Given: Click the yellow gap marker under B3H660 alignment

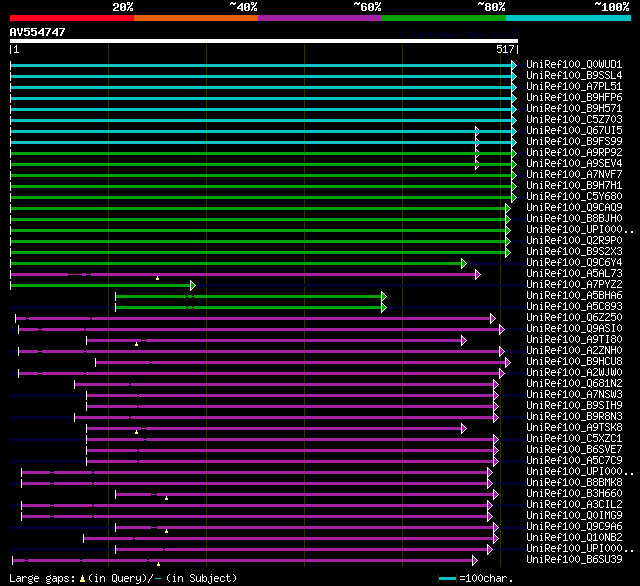Looking at the screenshot, I should pos(167,498).
